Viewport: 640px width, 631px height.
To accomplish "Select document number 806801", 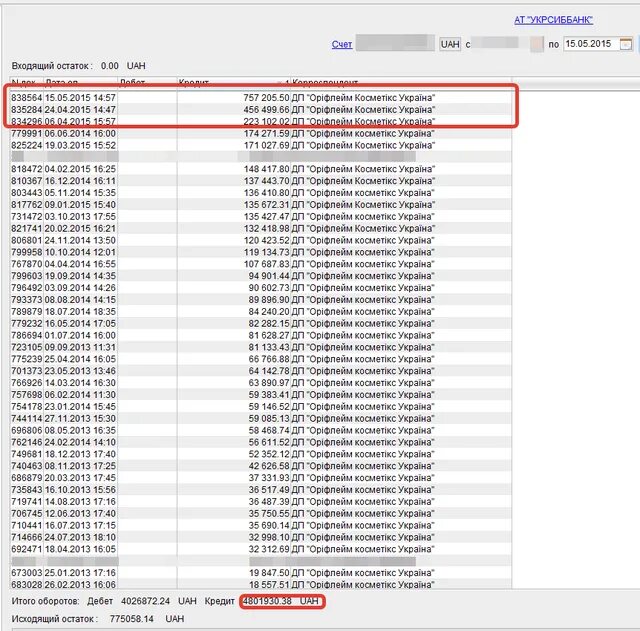I will pyautogui.click(x=27, y=240).
